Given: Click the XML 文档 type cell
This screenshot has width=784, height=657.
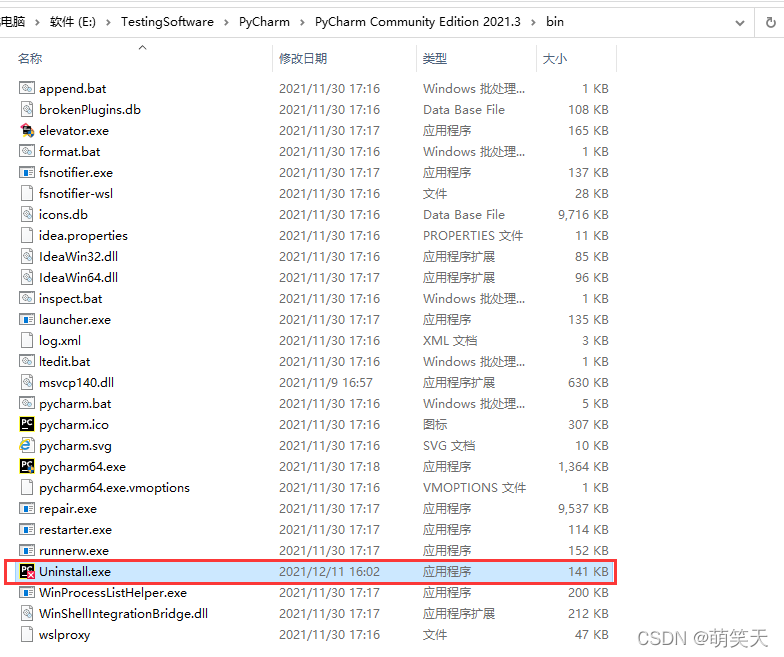Looking at the screenshot, I should pos(450,340).
